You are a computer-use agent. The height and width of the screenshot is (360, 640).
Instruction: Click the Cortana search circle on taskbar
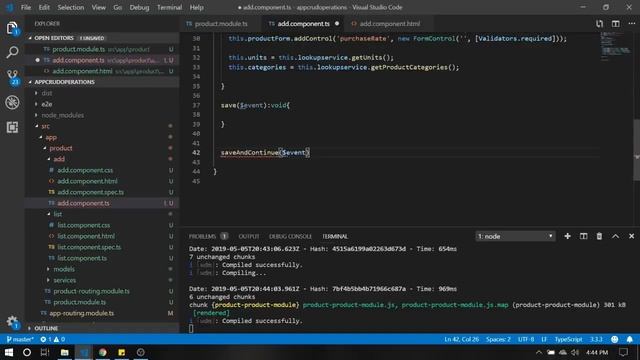tap(27, 352)
